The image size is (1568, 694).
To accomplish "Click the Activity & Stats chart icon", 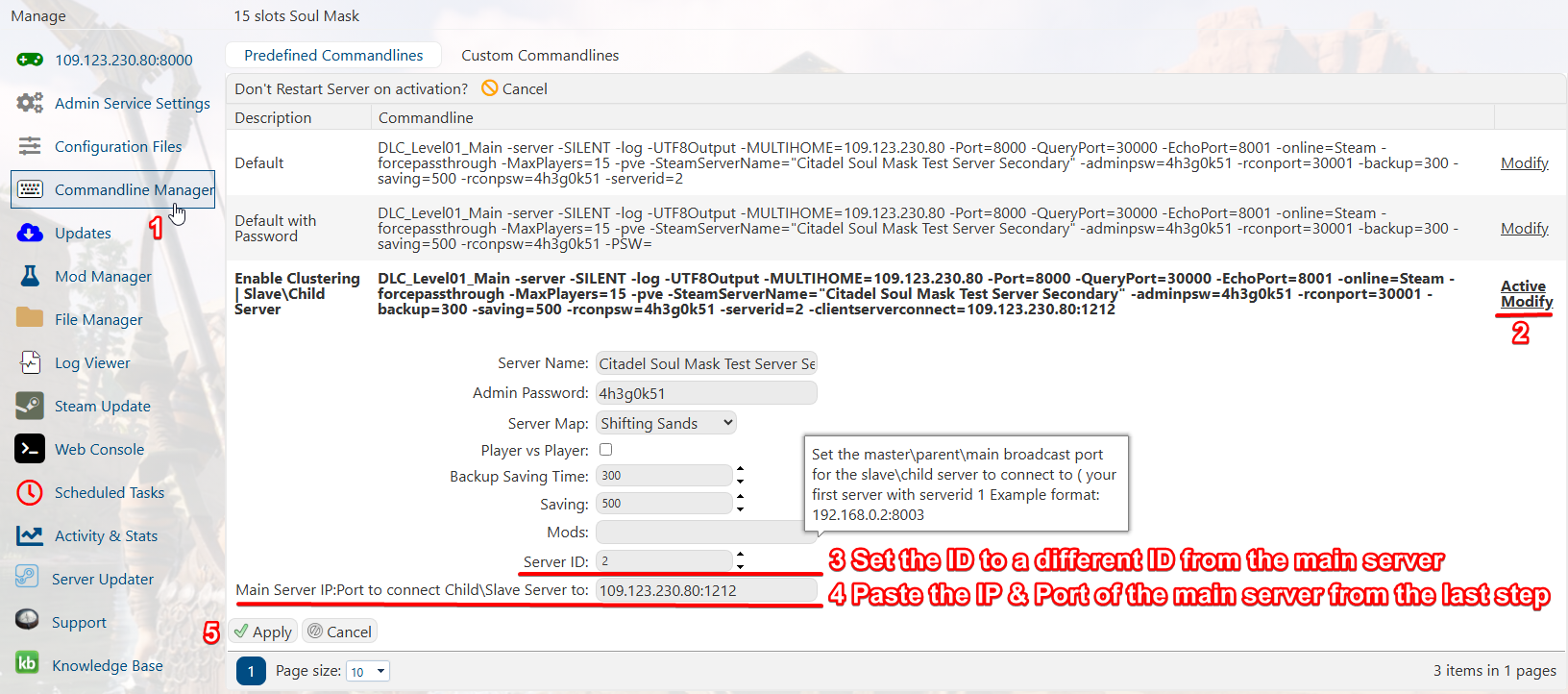I will [x=30, y=535].
